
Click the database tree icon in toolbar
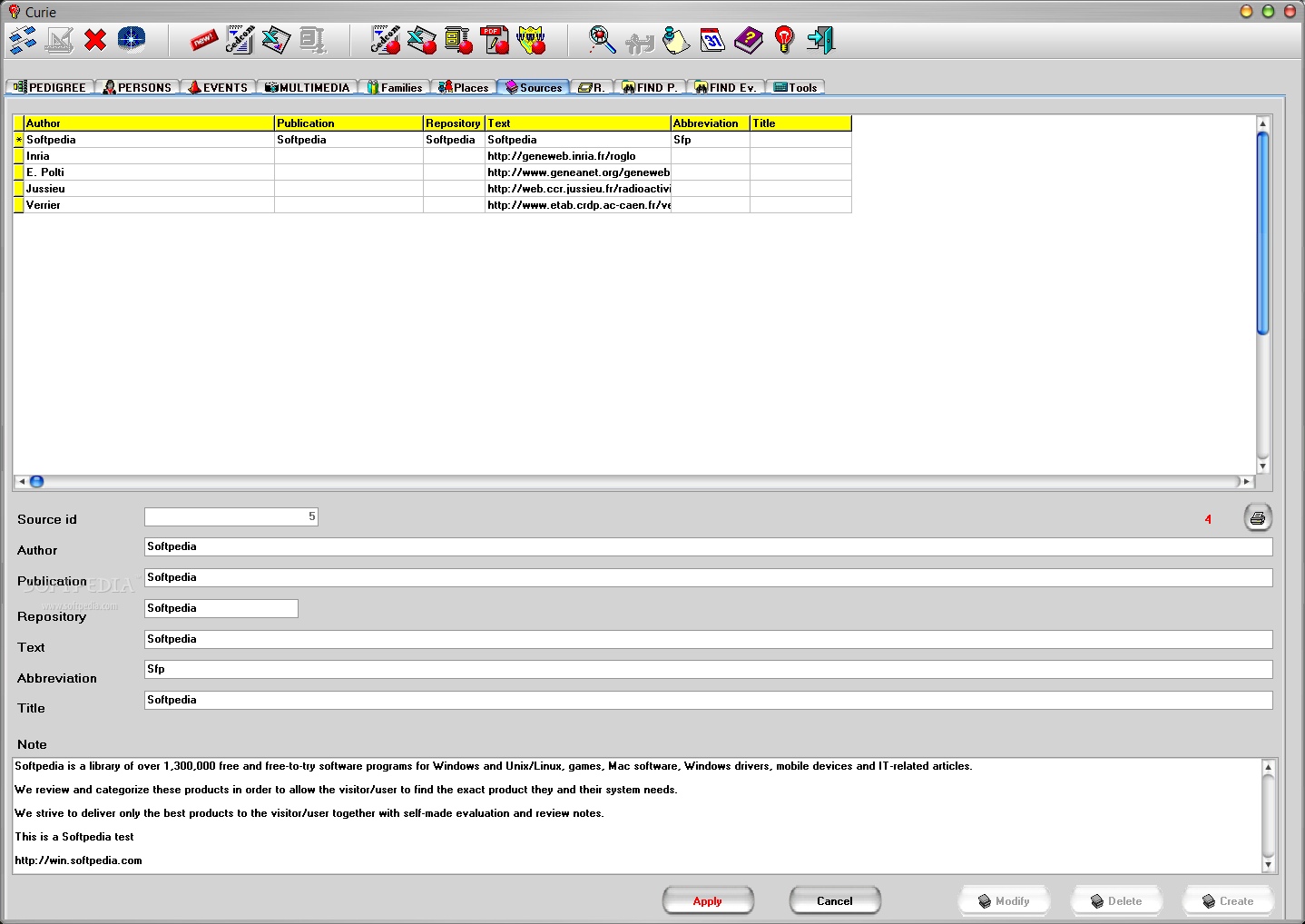(x=23, y=40)
